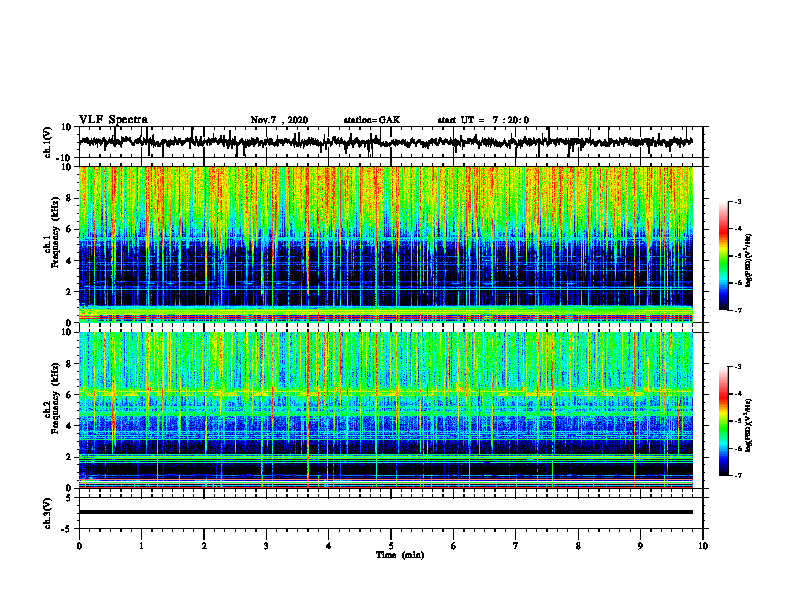Screen dimensions: 792x612
Task: Click the ch.1 color bar PSD unit label
Action: tap(749, 261)
